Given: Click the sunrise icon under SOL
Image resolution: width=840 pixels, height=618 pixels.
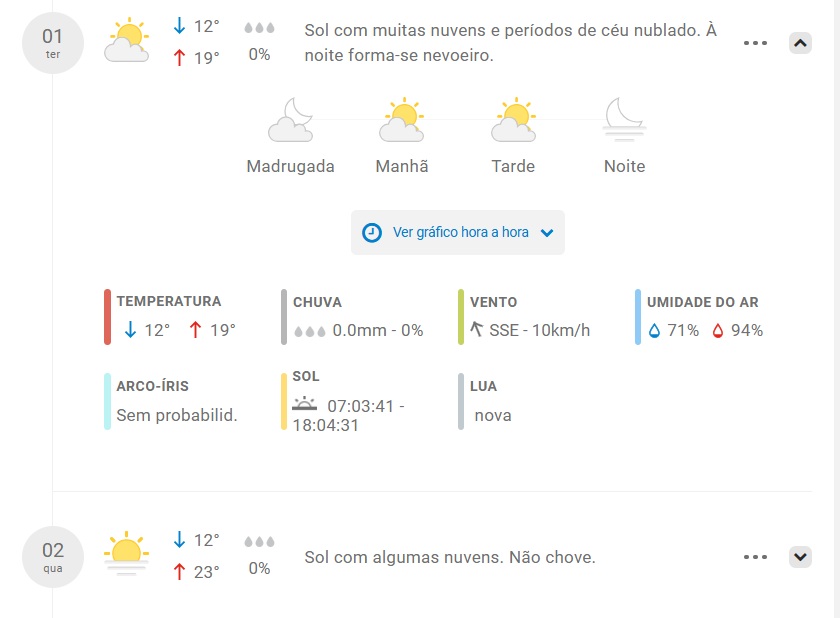Looking at the screenshot, I should click(x=304, y=404).
